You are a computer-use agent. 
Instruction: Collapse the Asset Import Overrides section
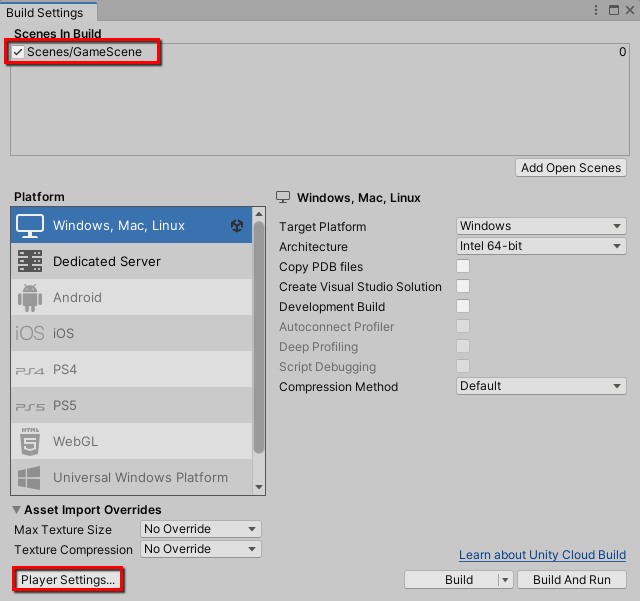click(x=16, y=510)
